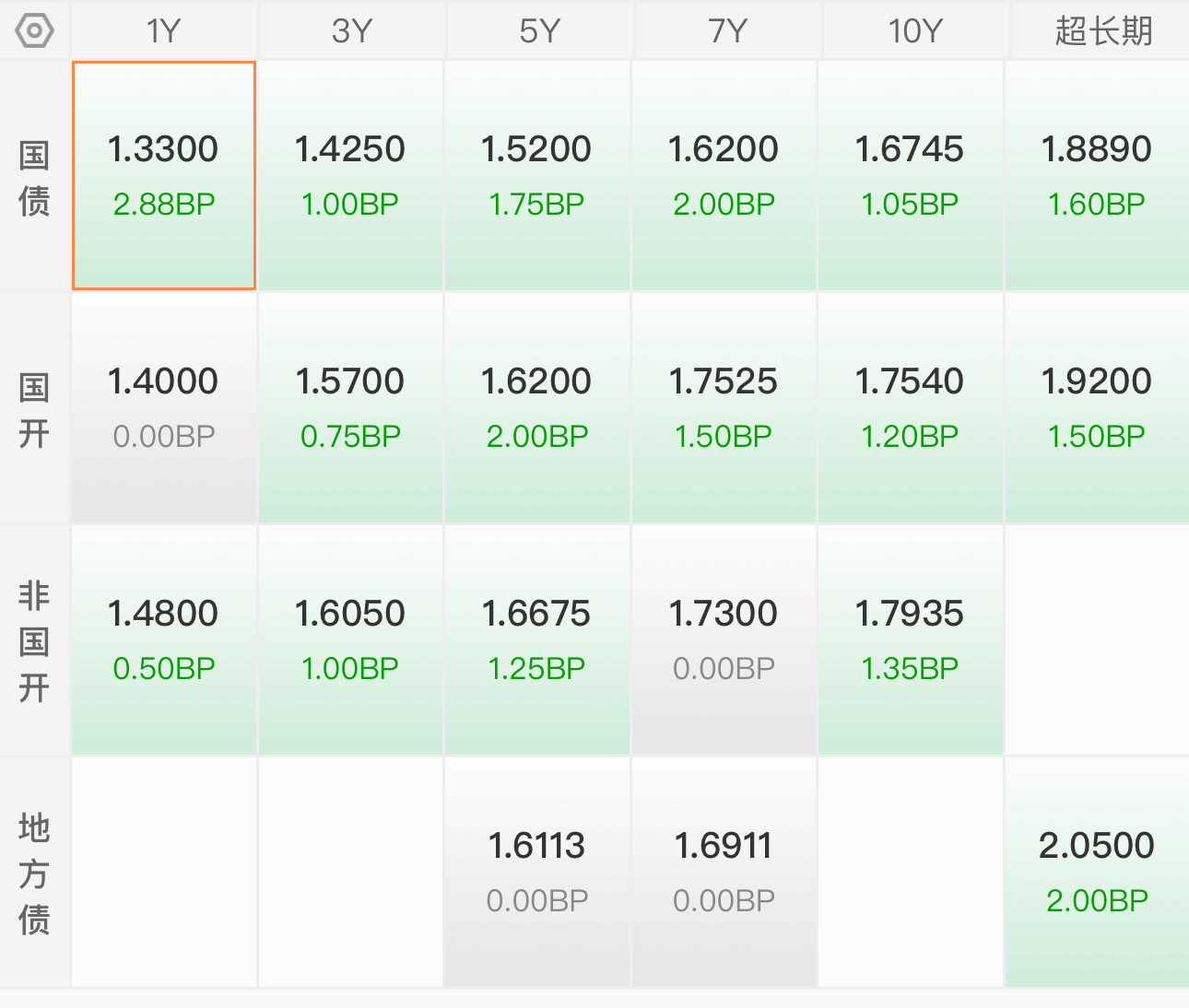The image size is (1189, 1008).
Task: Open the 国债 超长期 cell showing 1.8890
Action: point(1097,176)
